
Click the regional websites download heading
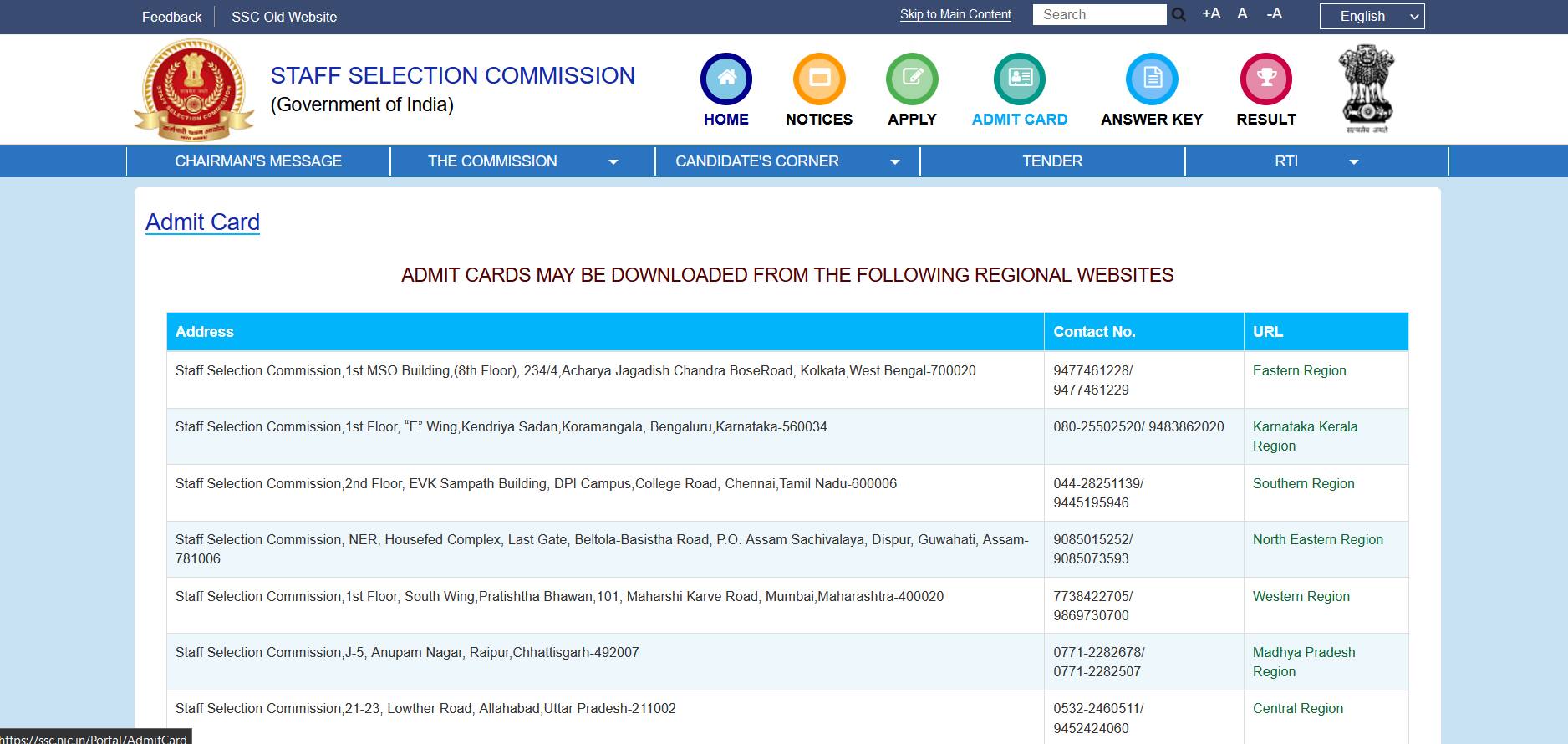787,275
